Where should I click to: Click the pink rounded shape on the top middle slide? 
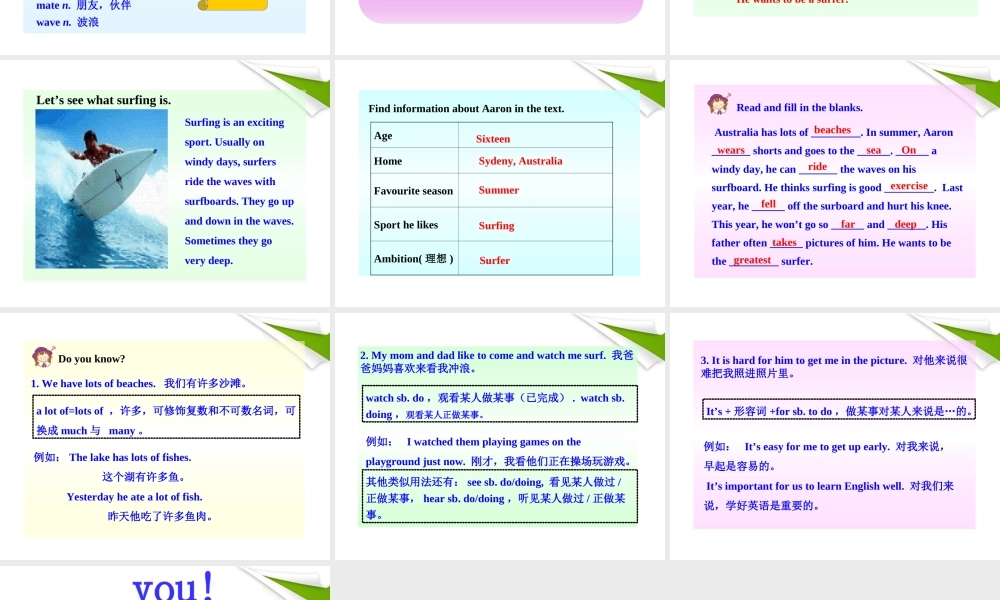pos(501,11)
